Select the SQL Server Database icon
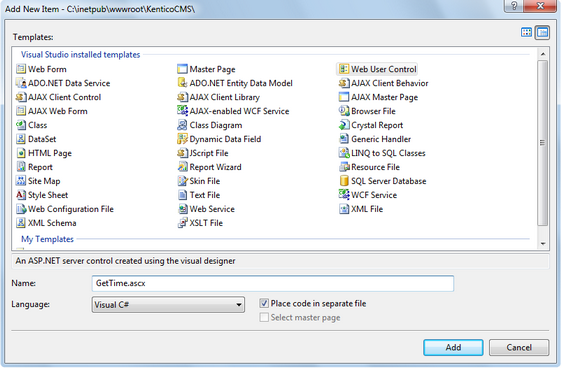This screenshot has width=562, height=368. click(x=344, y=181)
